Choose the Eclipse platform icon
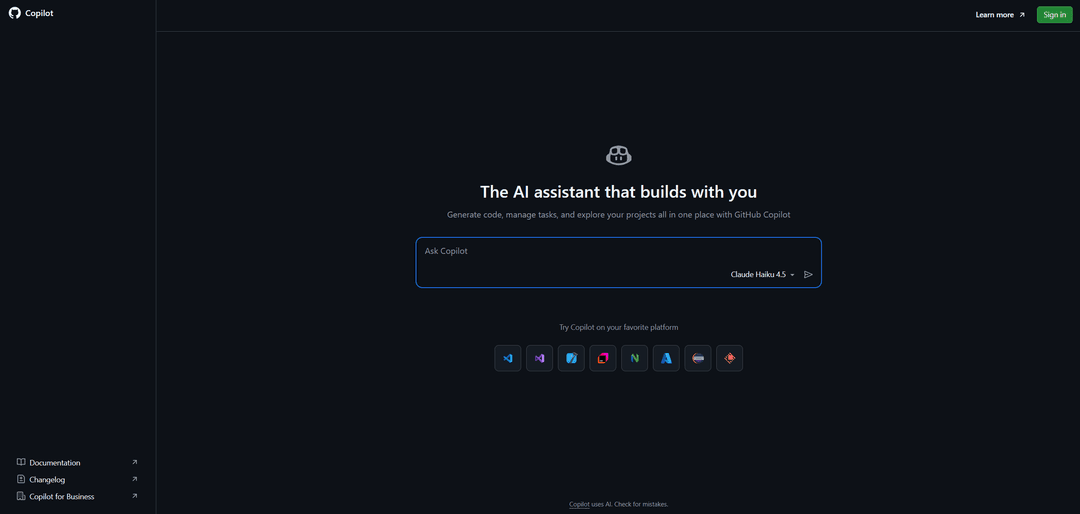This screenshot has height=514, width=1080. [x=698, y=358]
